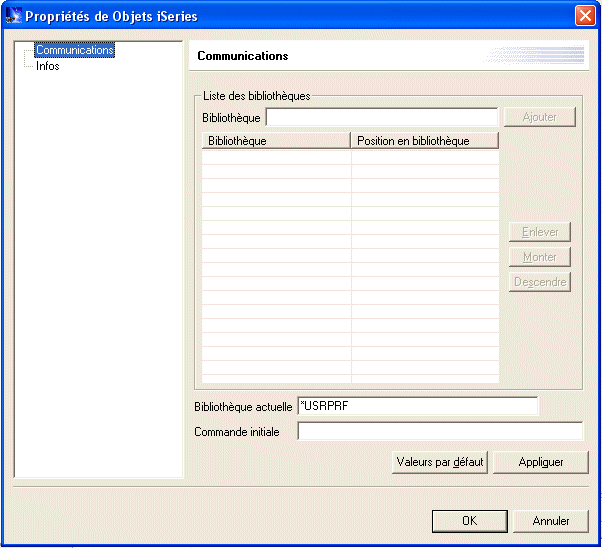This screenshot has width=602, height=548.
Task: Open the Infos tree item
Action: pos(47,66)
